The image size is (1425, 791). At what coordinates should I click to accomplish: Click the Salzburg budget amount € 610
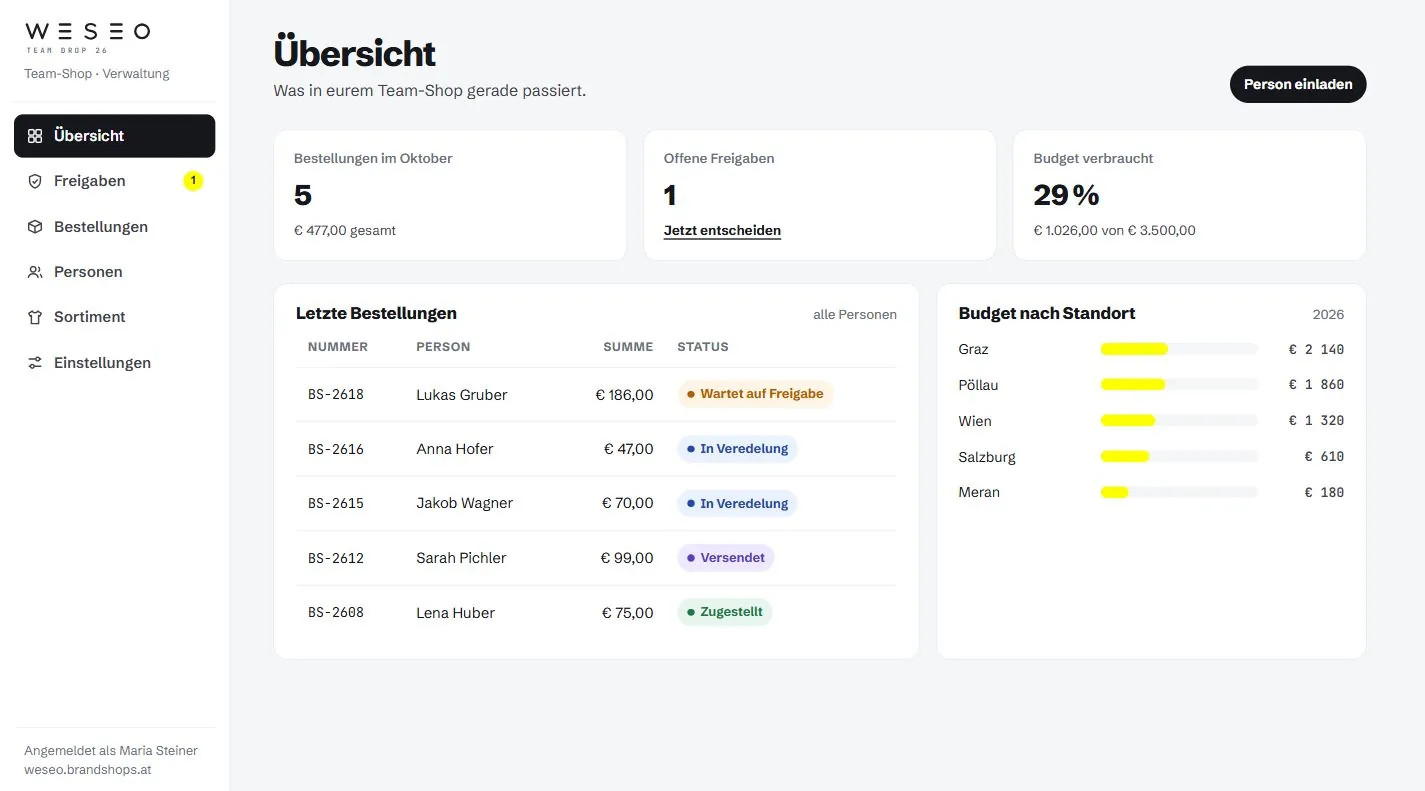1325,457
